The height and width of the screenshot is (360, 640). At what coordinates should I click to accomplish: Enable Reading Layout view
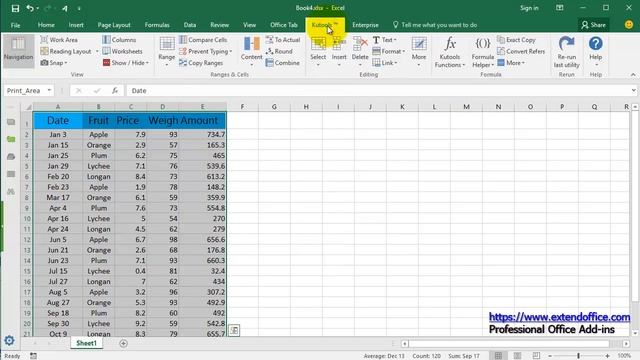66,51
